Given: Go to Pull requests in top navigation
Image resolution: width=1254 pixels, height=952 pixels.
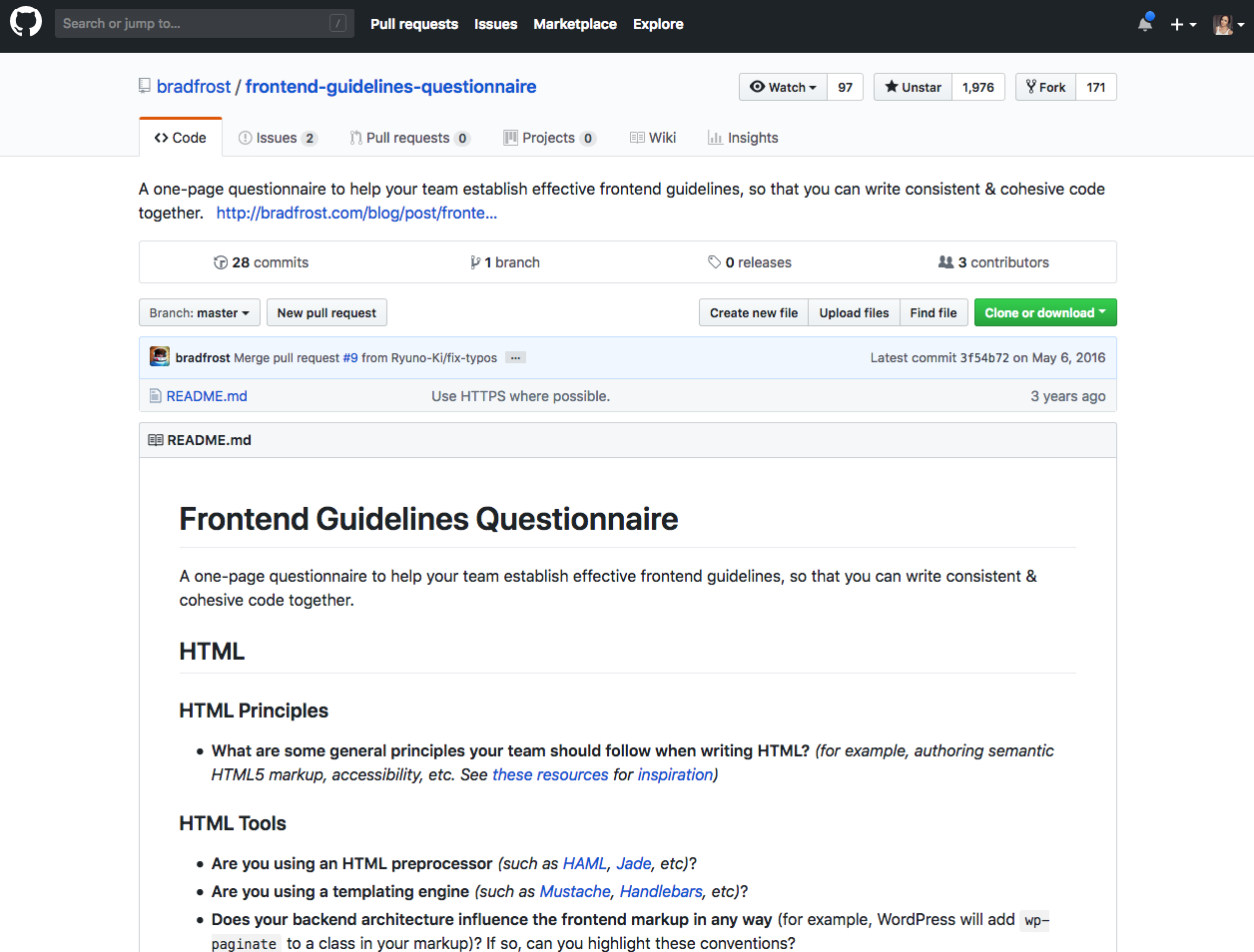Looking at the screenshot, I should 414,24.
